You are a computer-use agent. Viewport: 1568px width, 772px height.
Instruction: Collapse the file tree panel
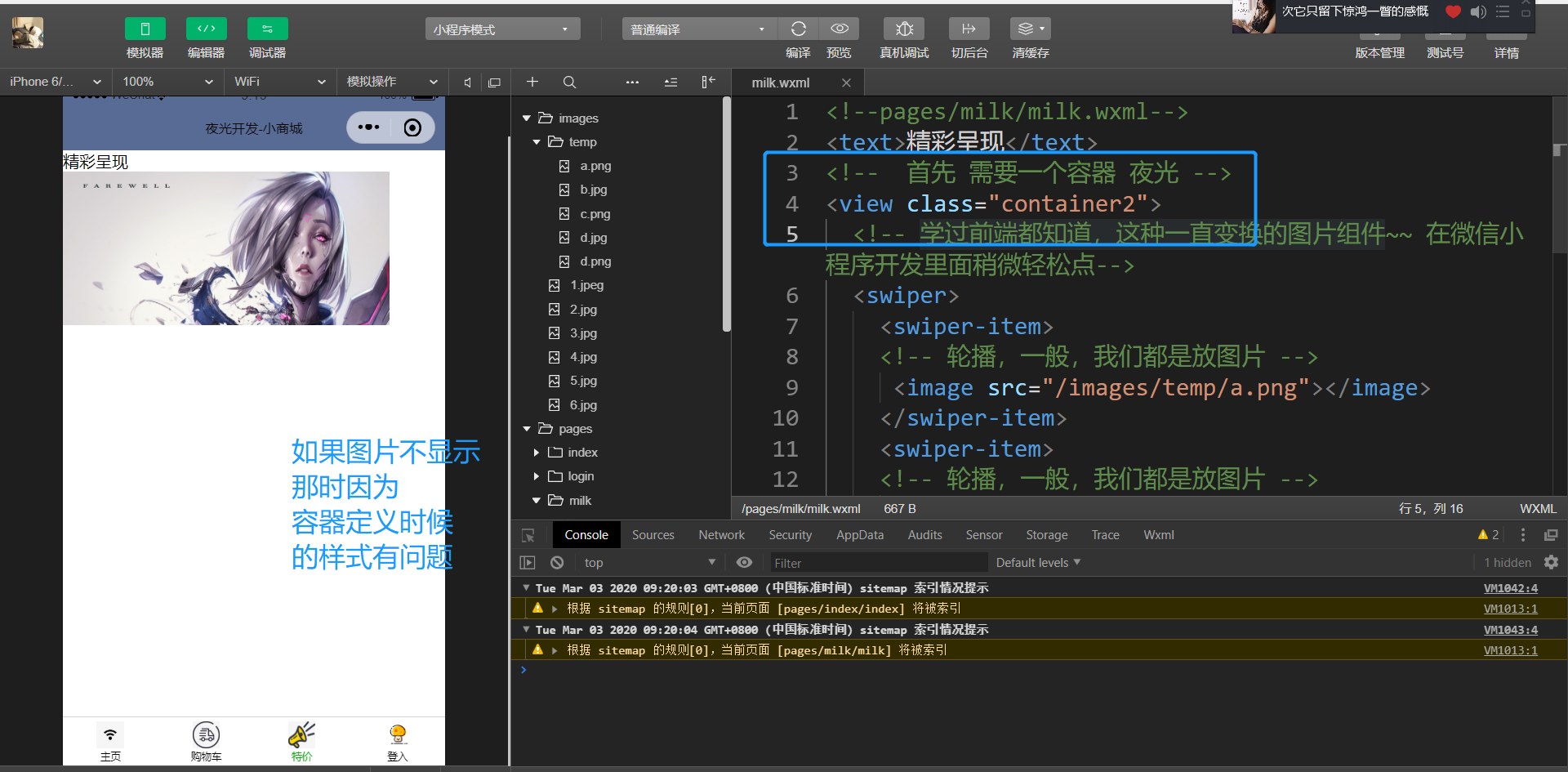pyautogui.click(x=708, y=82)
